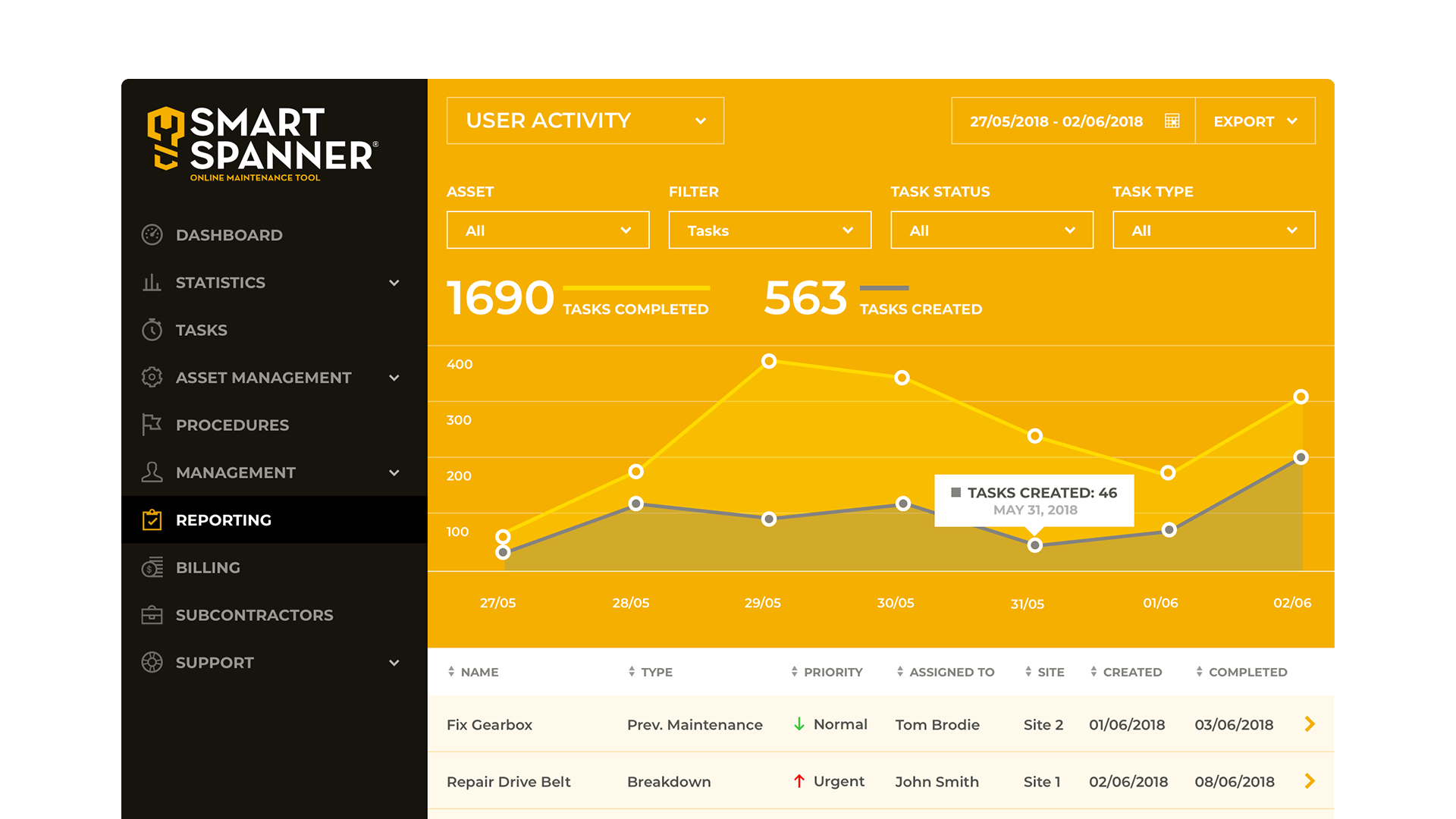Toggle the Name column sort arrows
This screenshot has height=819, width=1456.
450,671
